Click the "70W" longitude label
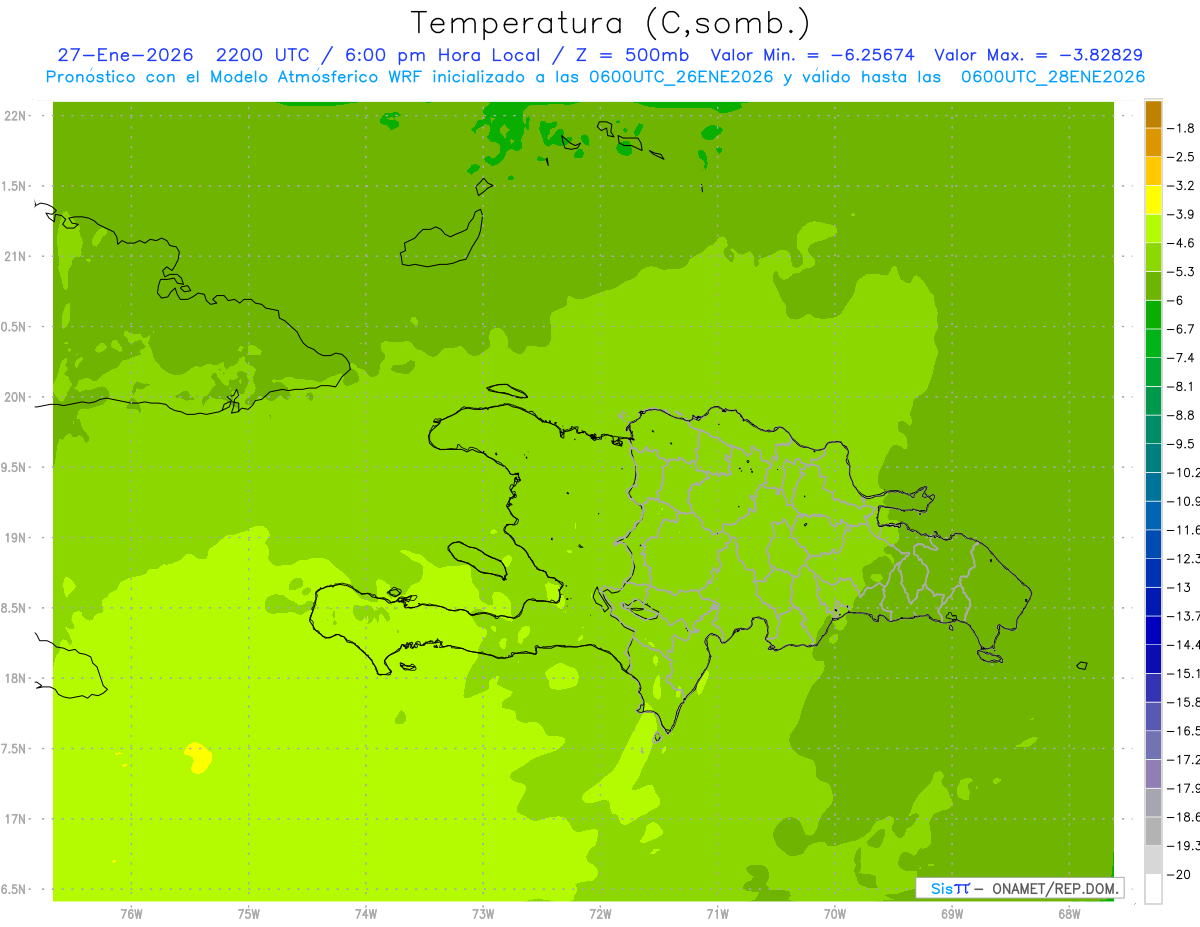1200x927 pixels. tap(835, 914)
